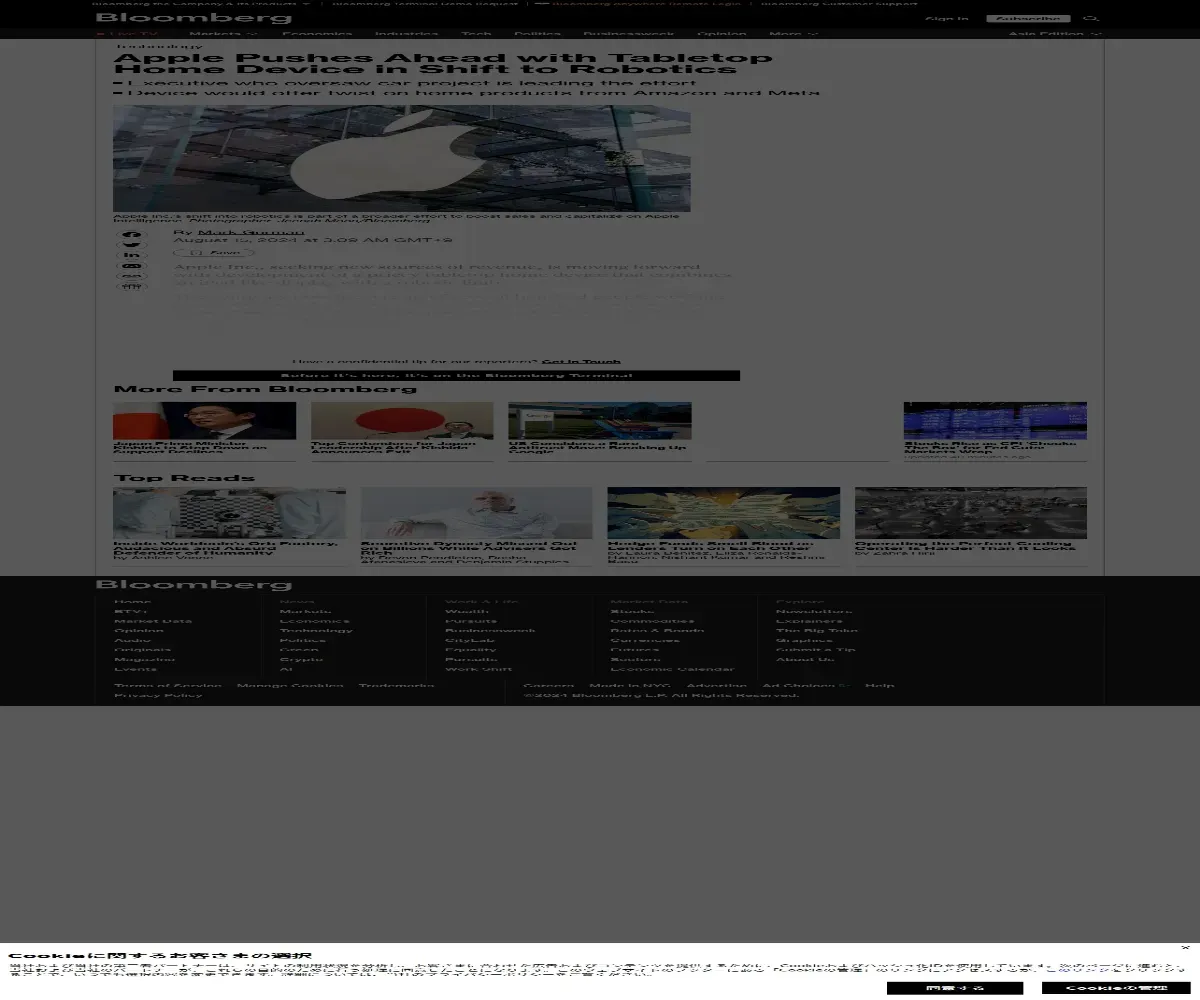
Task: Click Market Data link in footer
Action: coord(153,621)
